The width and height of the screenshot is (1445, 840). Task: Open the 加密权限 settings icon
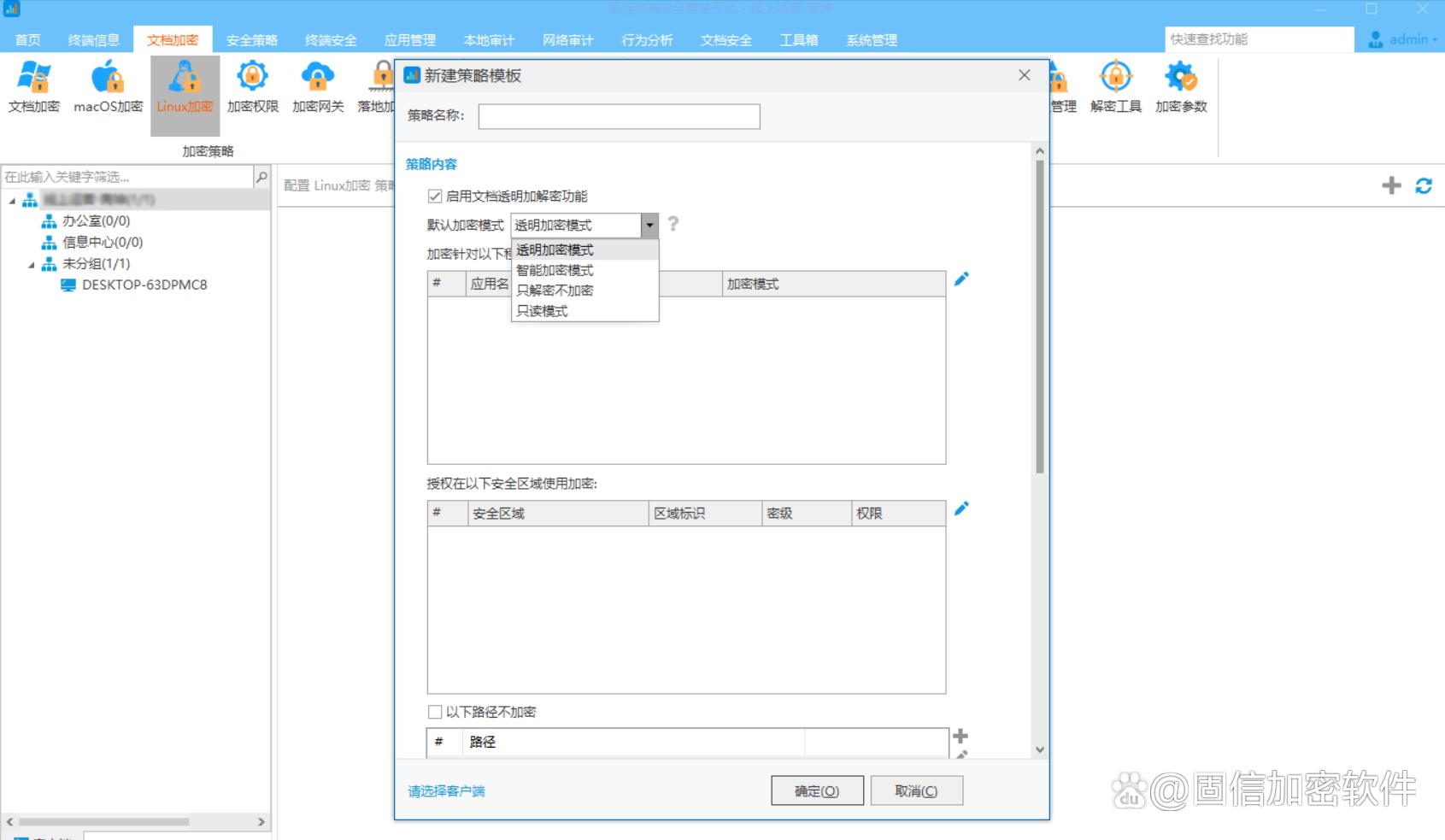pyautogui.click(x=251, y=81)
